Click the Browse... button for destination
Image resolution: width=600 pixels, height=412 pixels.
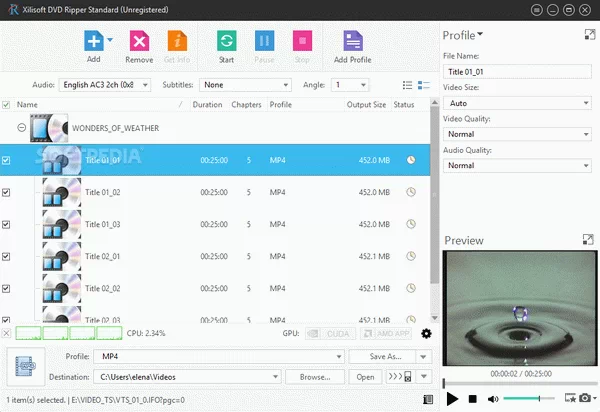coord(314,377)
